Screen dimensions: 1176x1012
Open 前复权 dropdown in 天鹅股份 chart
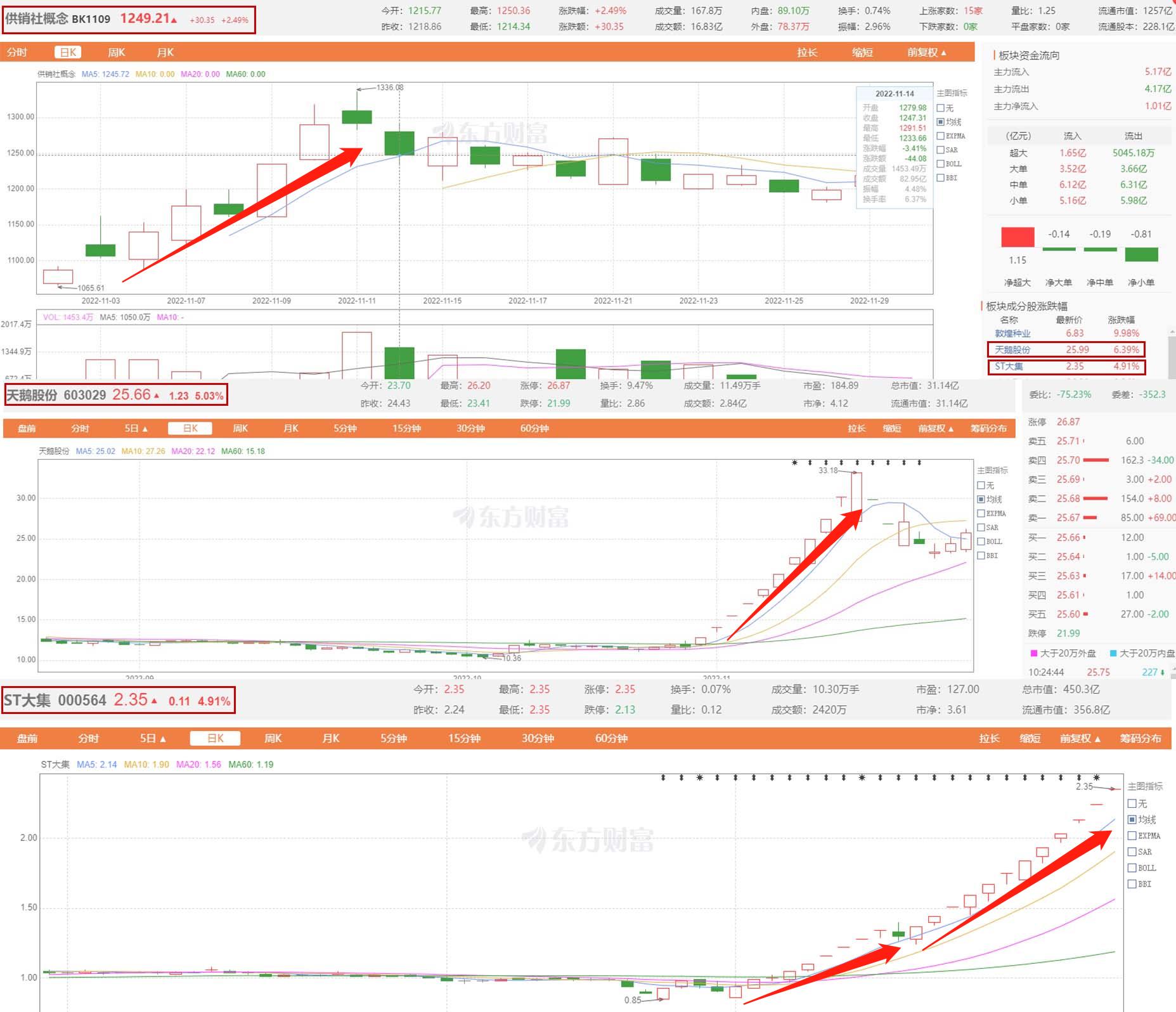click(x=936, y=429)
